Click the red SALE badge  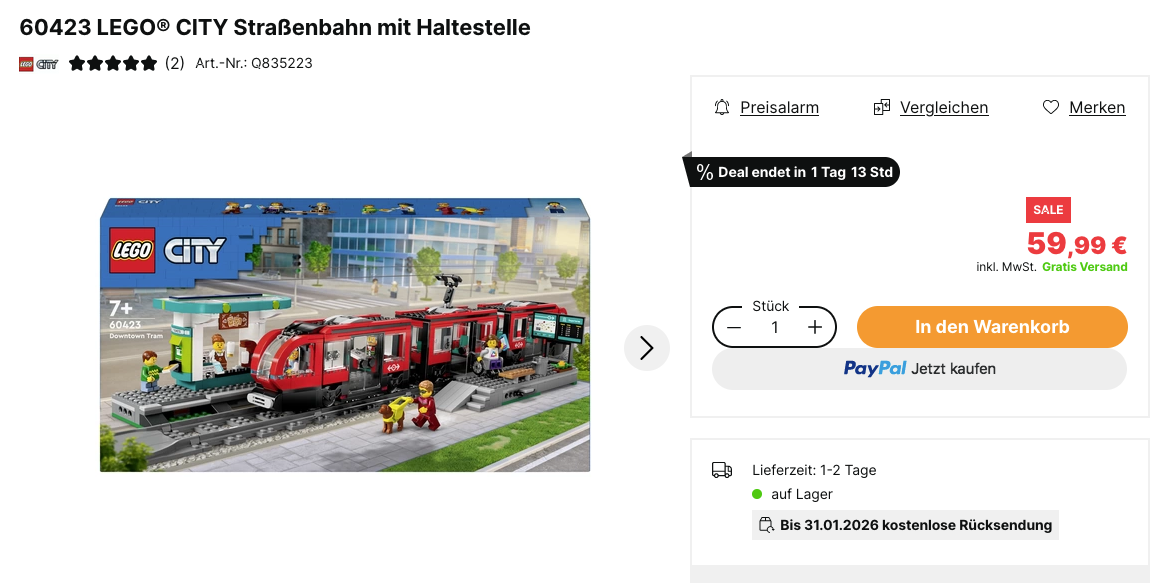1048,210
